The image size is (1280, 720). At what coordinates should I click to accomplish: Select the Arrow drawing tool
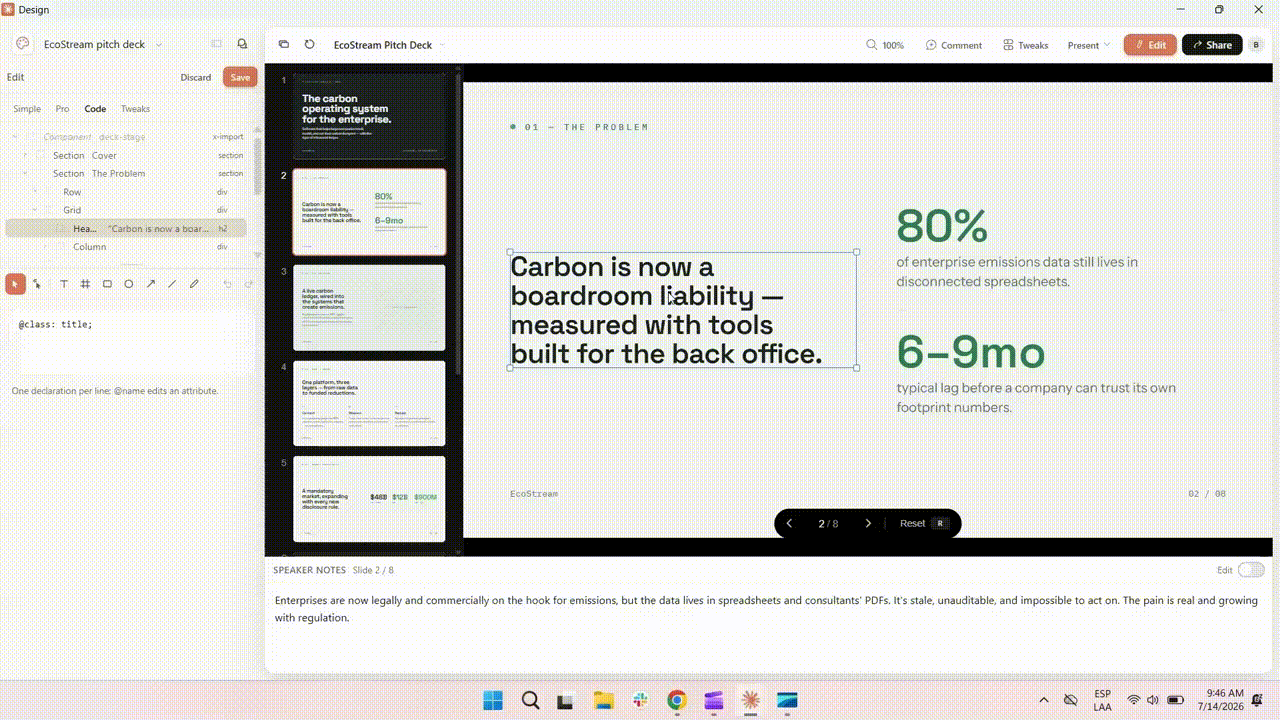point(151,284)
